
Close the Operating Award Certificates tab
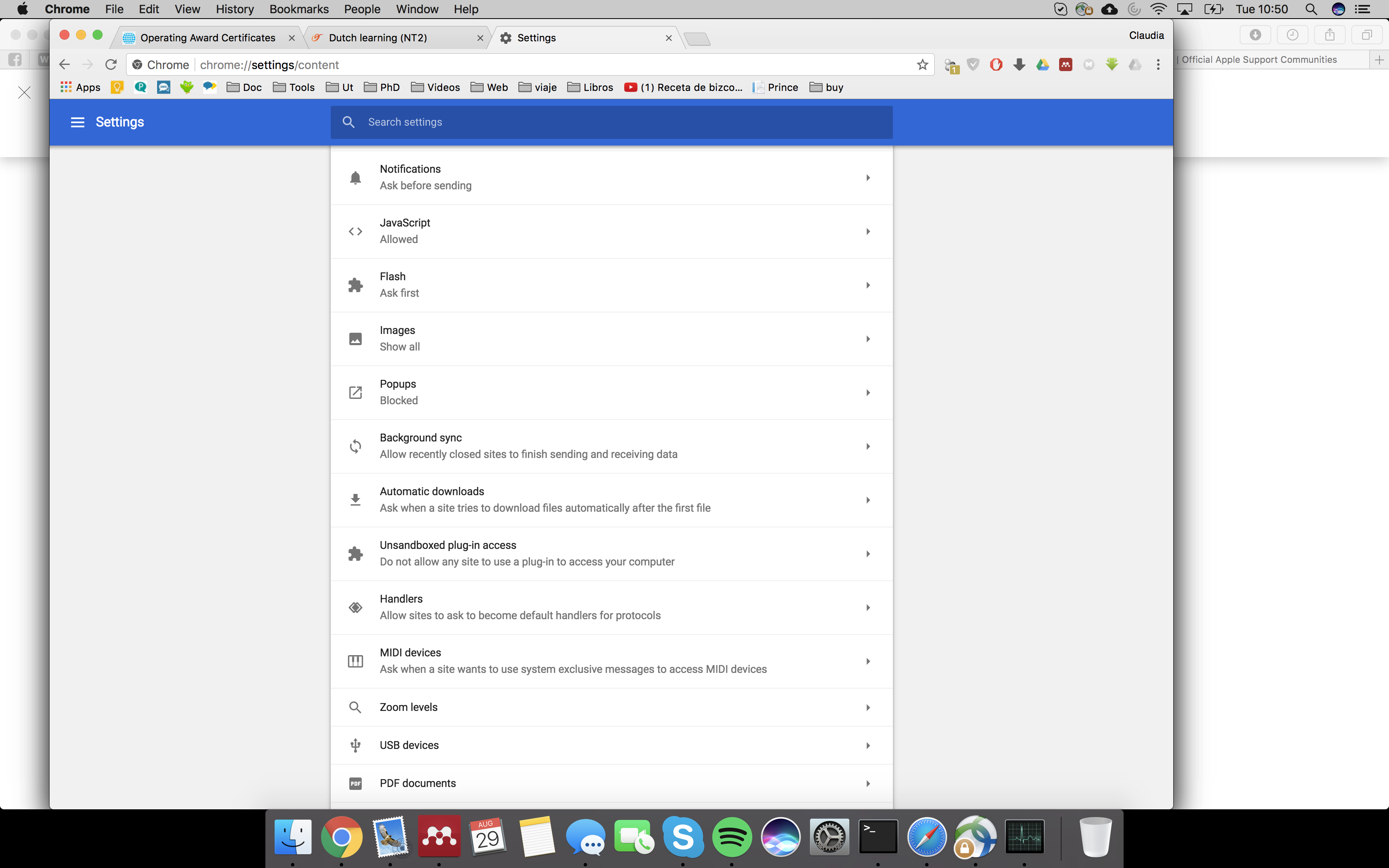pos(291,38)
